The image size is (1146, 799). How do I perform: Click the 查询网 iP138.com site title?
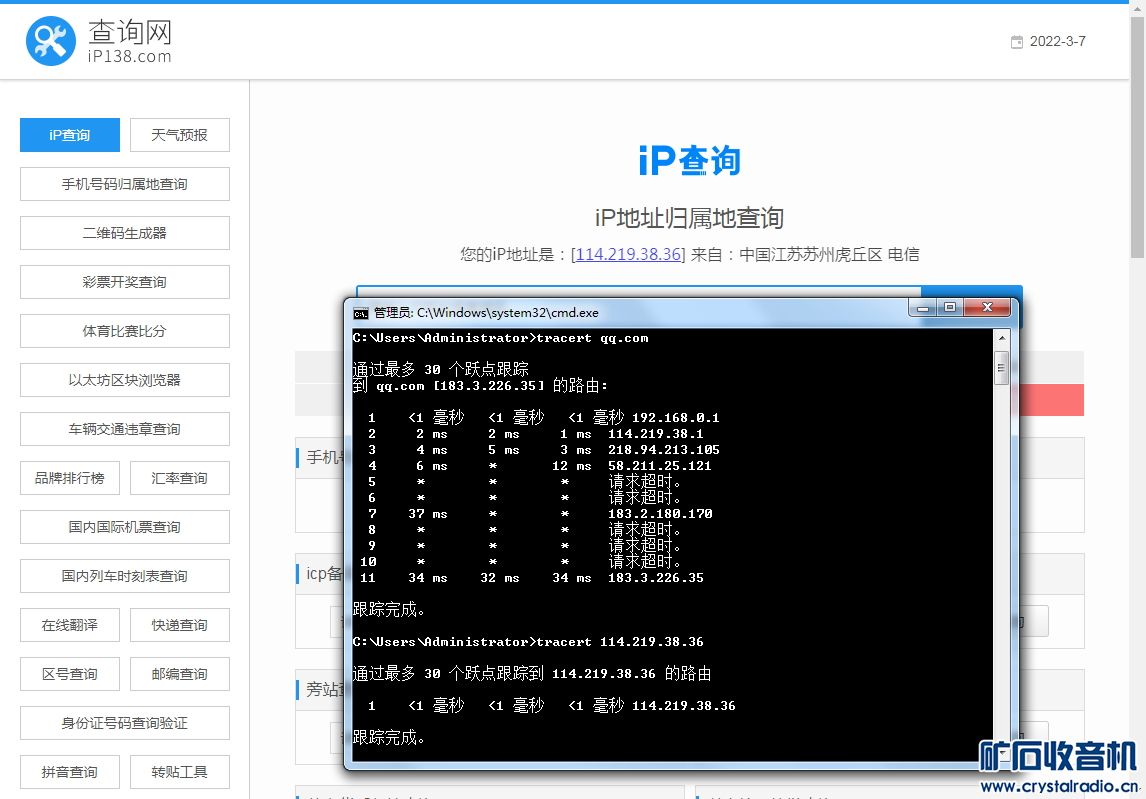tap(130, 42)
